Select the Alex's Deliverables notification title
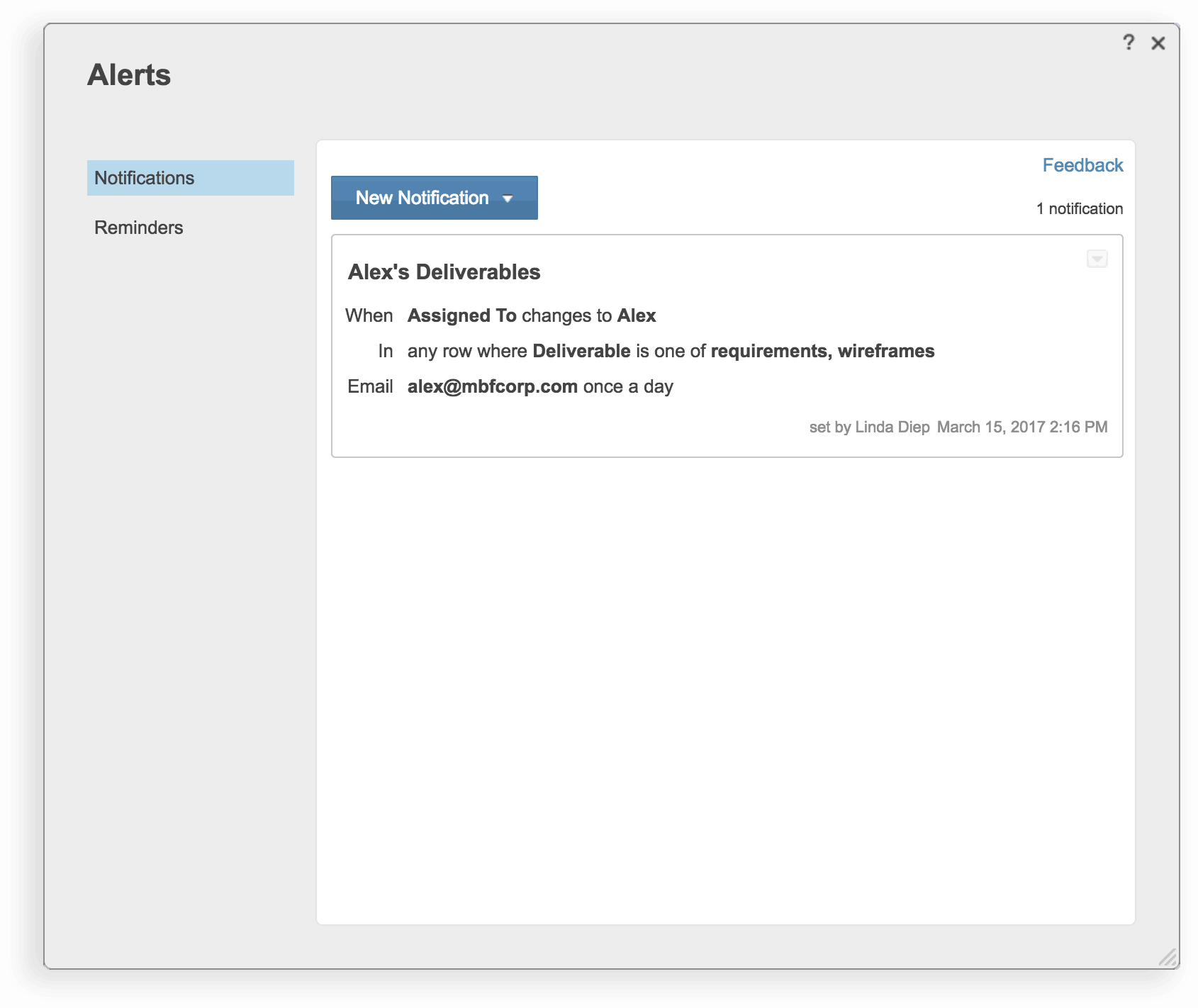1198x1008 pixels. pos(444,272)
